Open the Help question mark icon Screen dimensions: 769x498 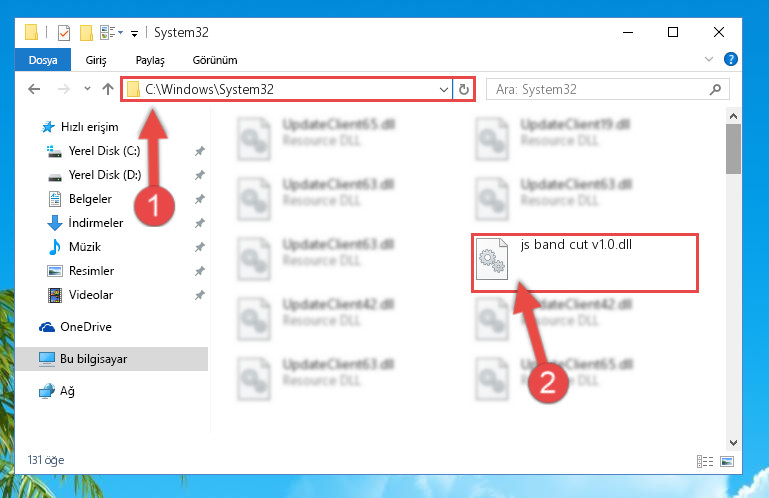731,59
